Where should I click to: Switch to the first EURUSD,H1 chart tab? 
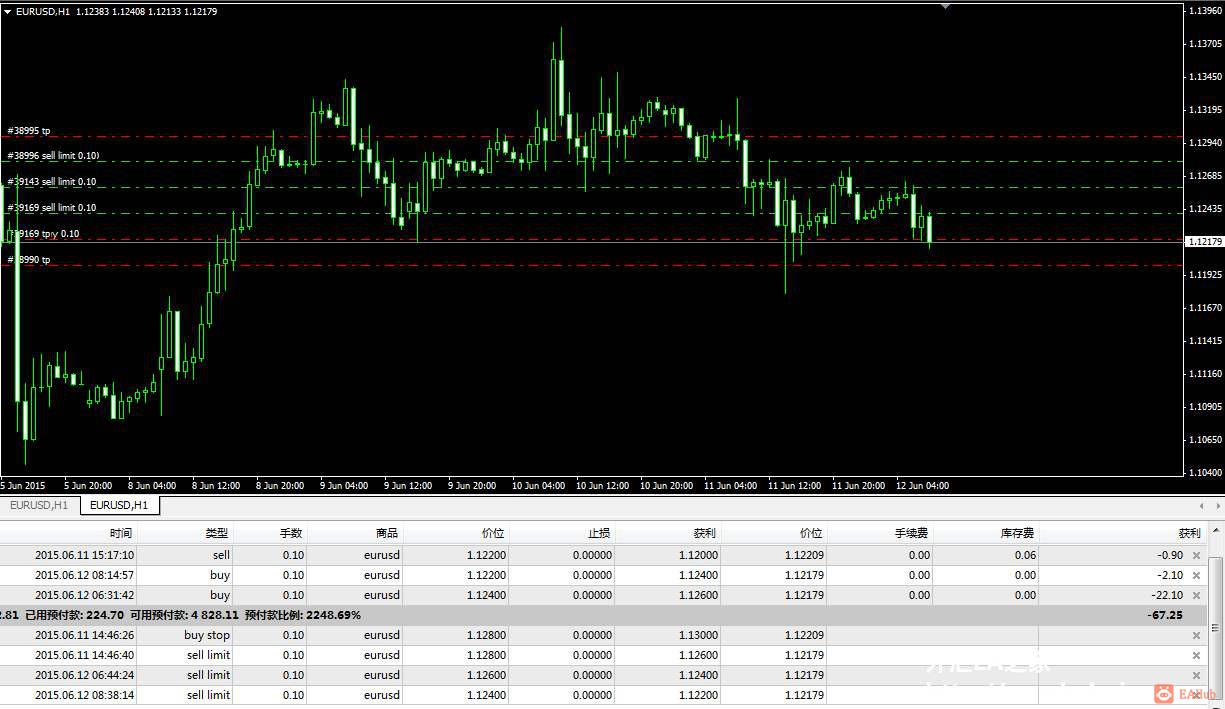tap(39, 505)
